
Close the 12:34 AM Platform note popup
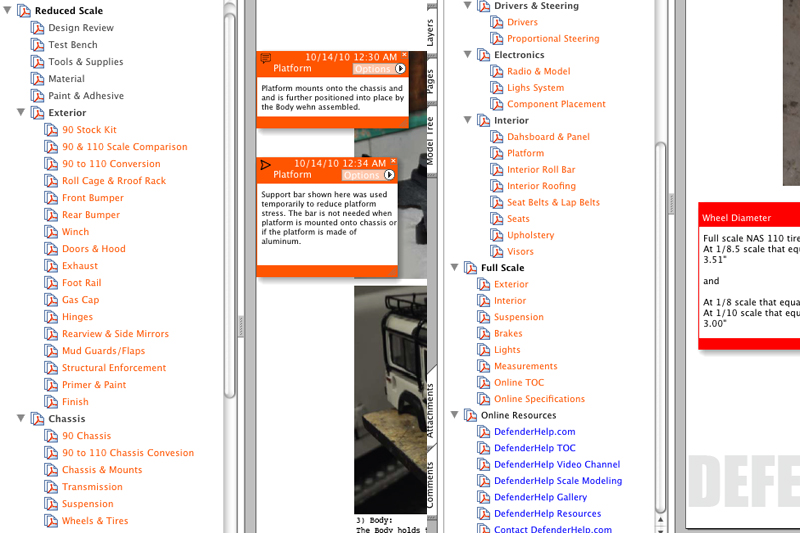[393, 160]
